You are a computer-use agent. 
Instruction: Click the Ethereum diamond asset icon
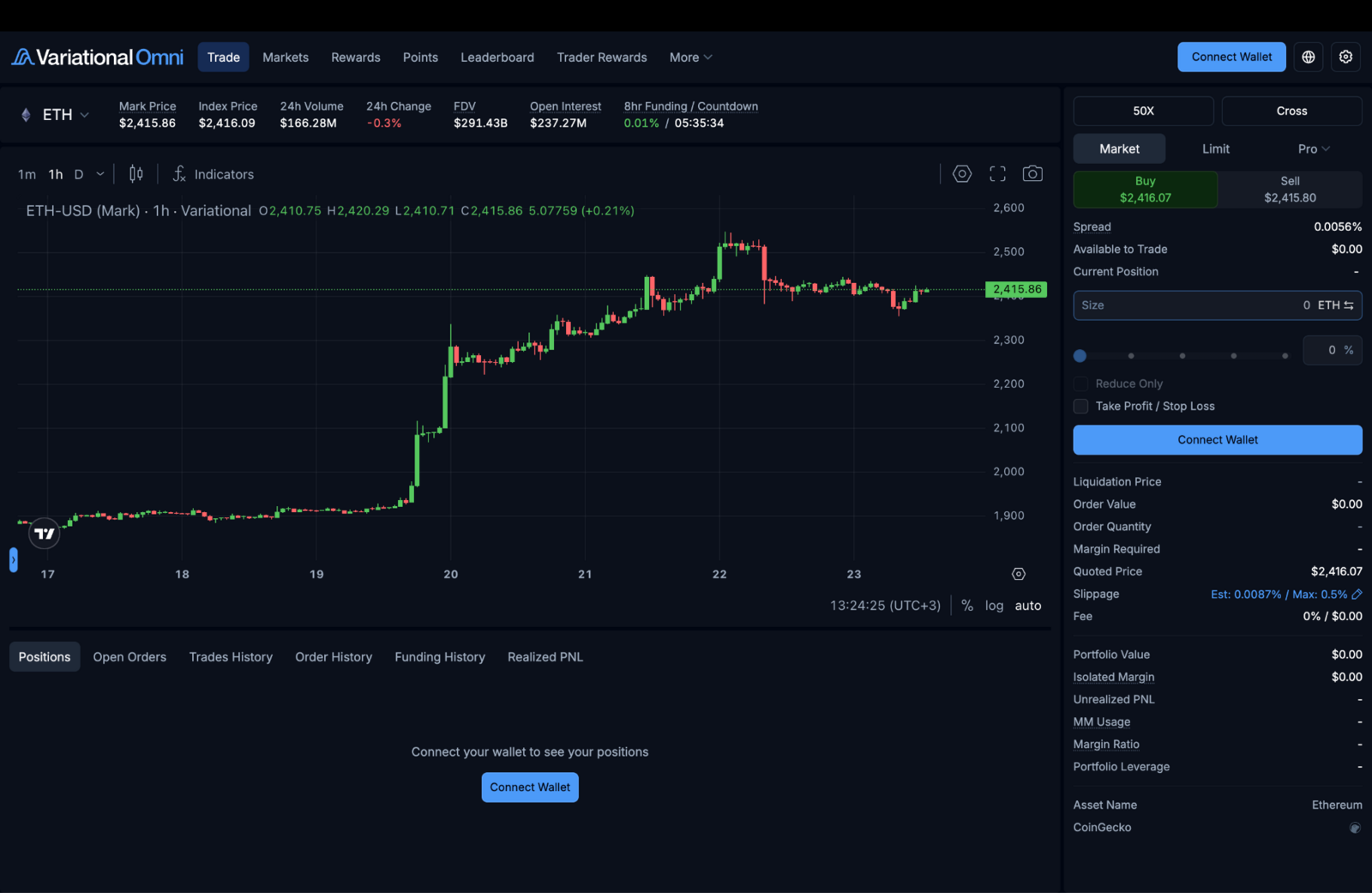coord(26,114)
